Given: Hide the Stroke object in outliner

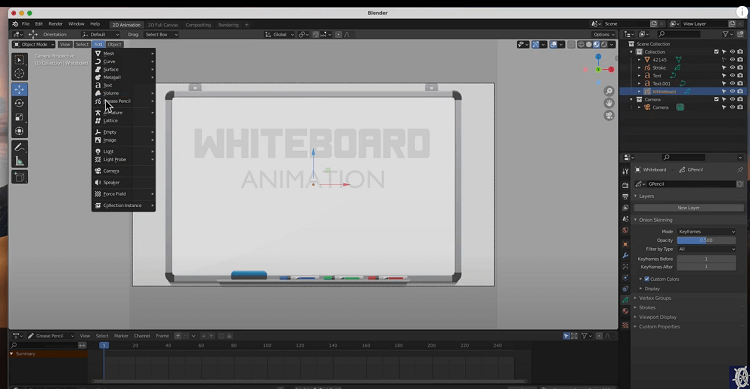Looking at the screenshot, I should point(732,68).
